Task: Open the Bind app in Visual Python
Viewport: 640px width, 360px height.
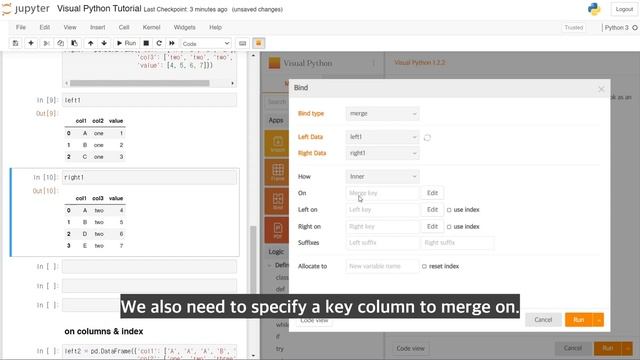Action: click(x=277, y=201)
